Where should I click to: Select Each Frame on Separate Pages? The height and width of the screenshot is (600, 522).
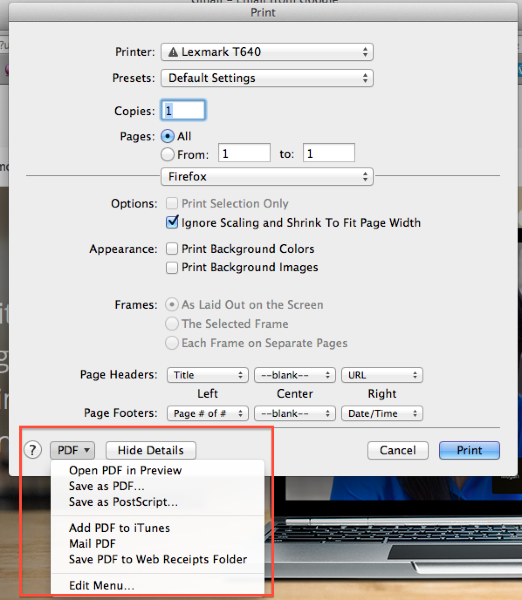[172, 343]
